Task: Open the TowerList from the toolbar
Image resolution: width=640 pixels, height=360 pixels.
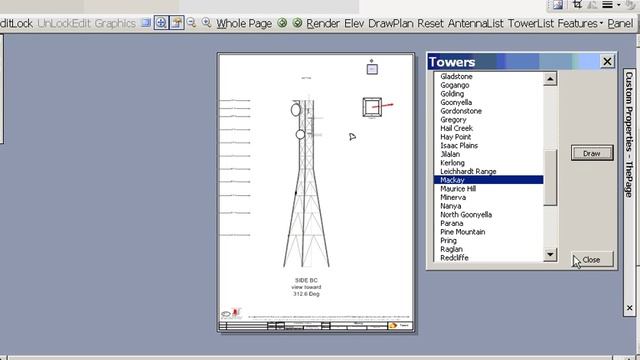Action: tap(531, 23)
